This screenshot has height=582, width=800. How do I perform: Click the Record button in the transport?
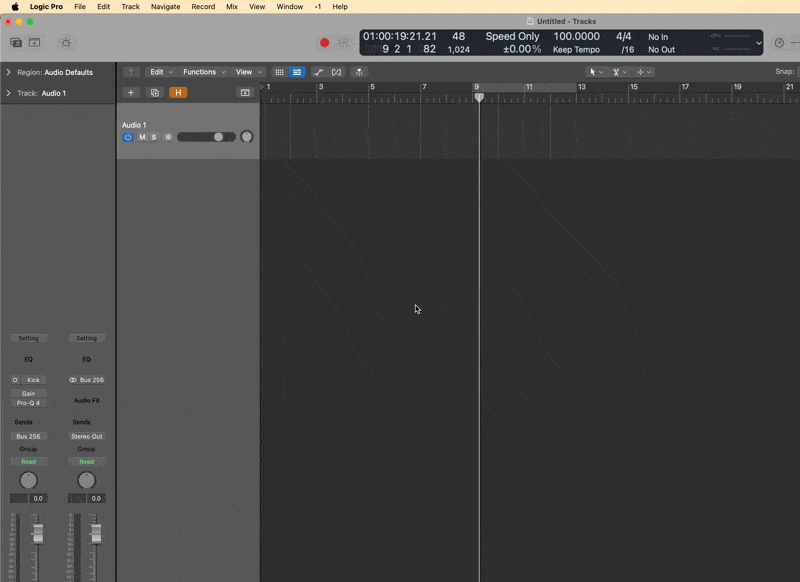324,43
